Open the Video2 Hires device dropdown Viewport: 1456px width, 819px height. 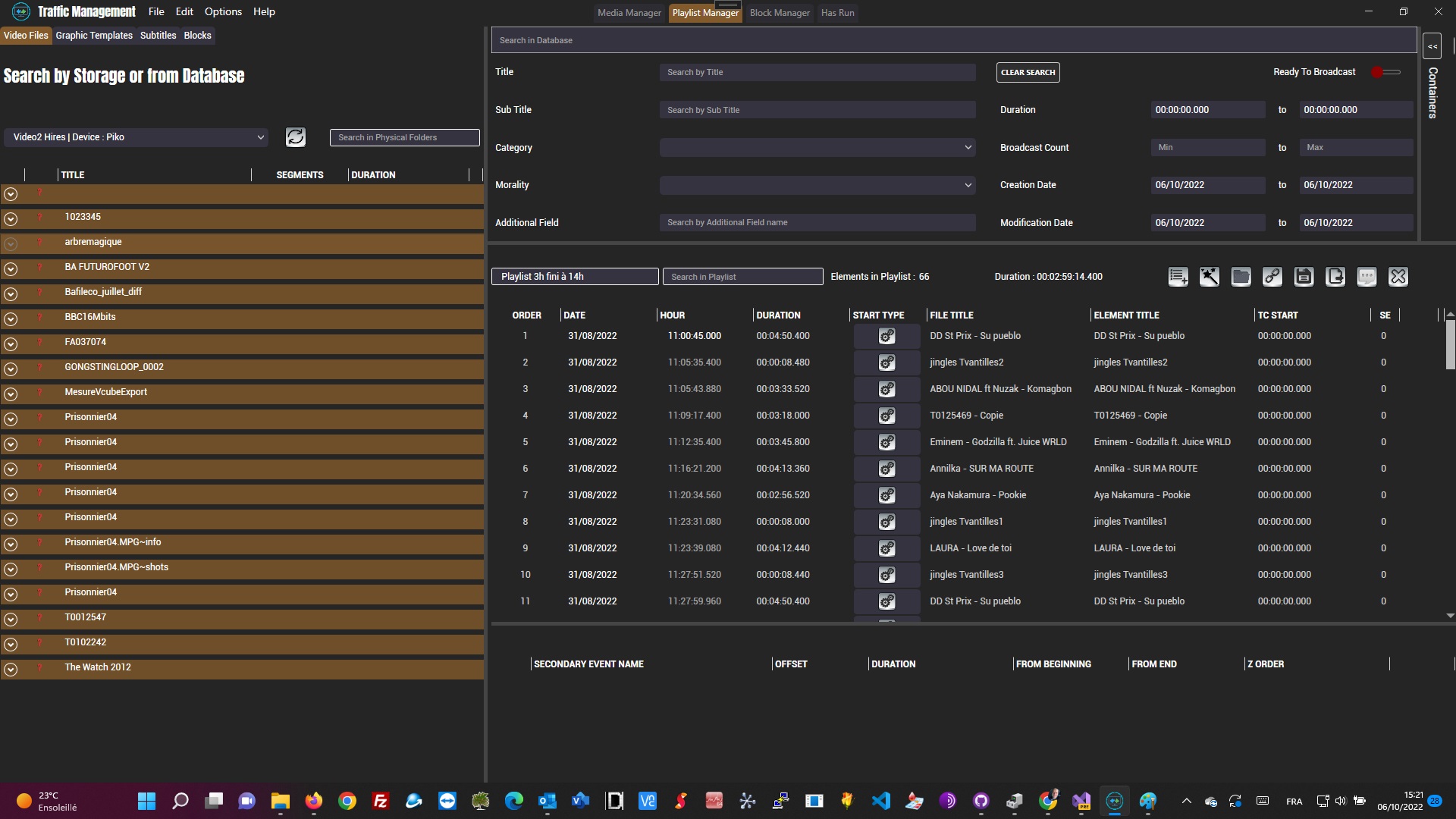[x=137, y=137]
